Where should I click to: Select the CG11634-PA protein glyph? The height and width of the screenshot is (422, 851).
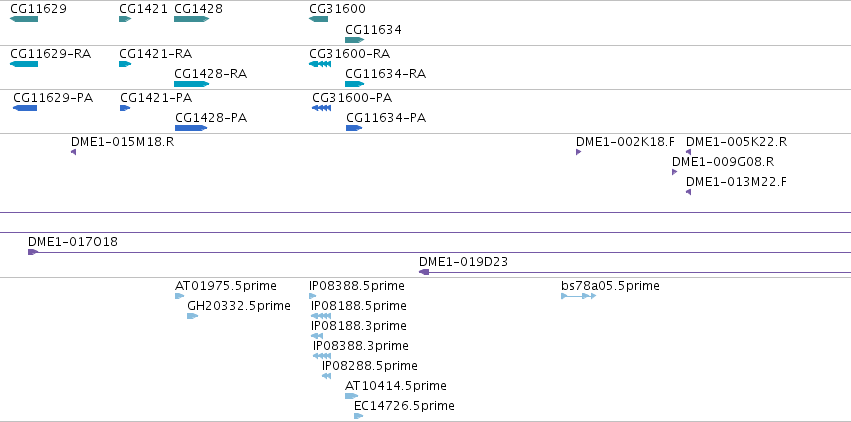pyautogui.click(x=354, y=128)
